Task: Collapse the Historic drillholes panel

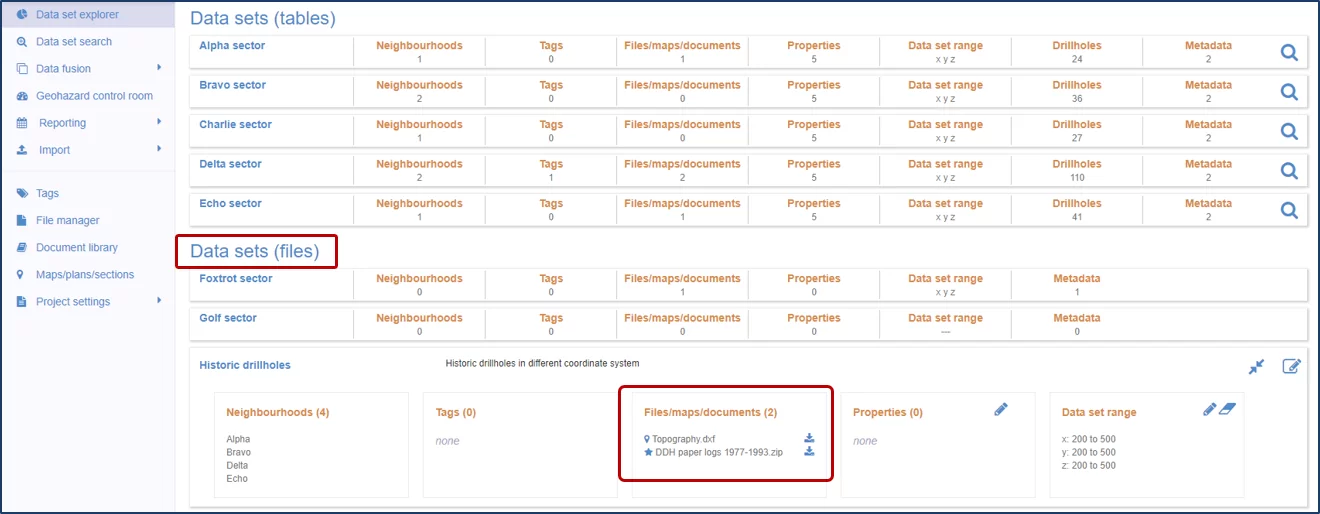Action: 1256,367
